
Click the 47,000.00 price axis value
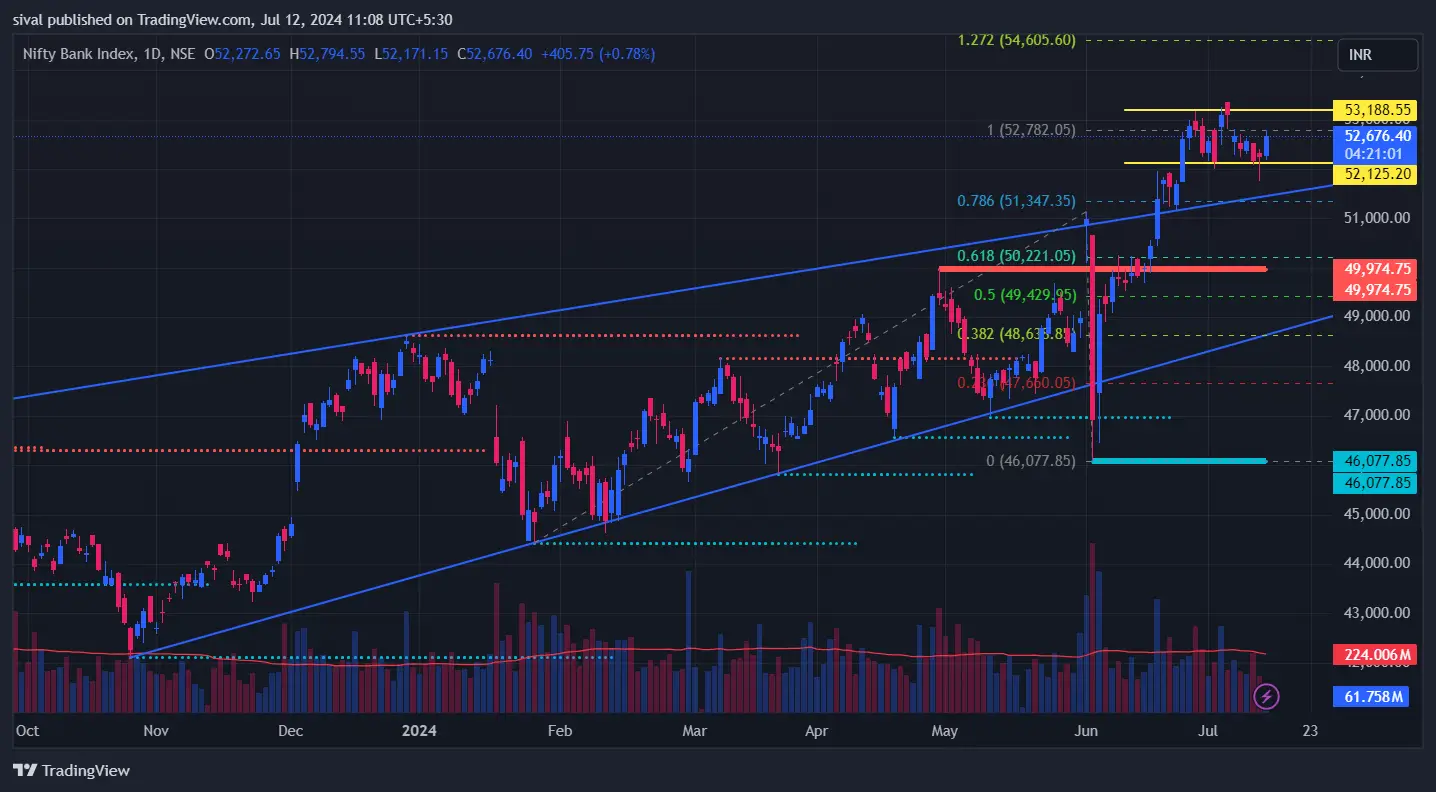pos(1377,414)
